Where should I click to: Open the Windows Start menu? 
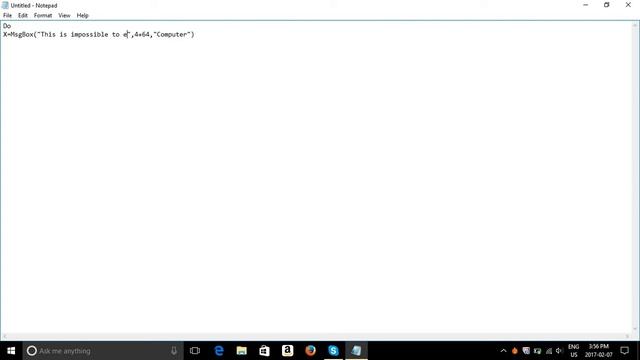(11, 351)
